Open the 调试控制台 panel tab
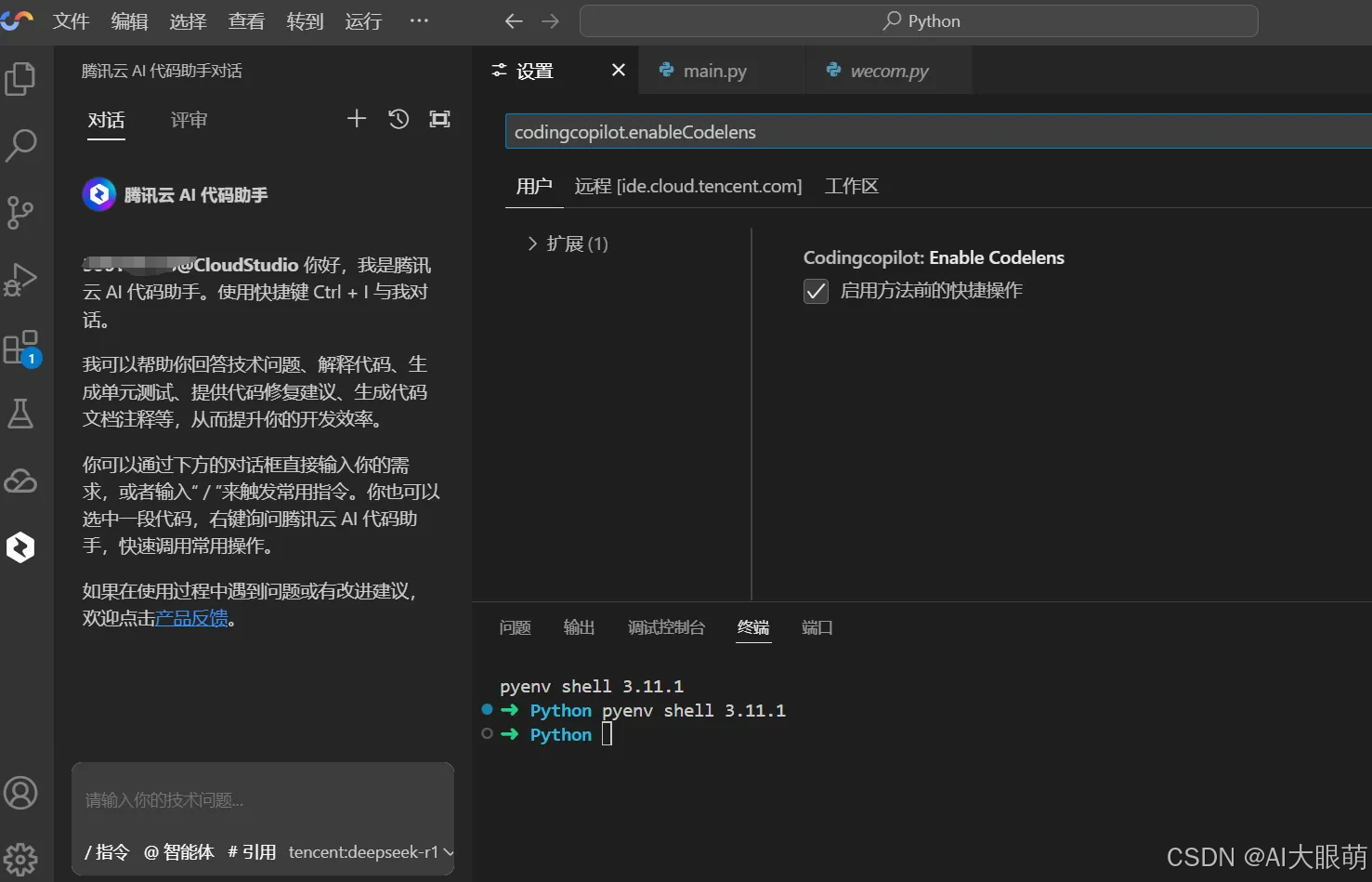The width and height of the screenshot is (1372, 882). point(666,628)
